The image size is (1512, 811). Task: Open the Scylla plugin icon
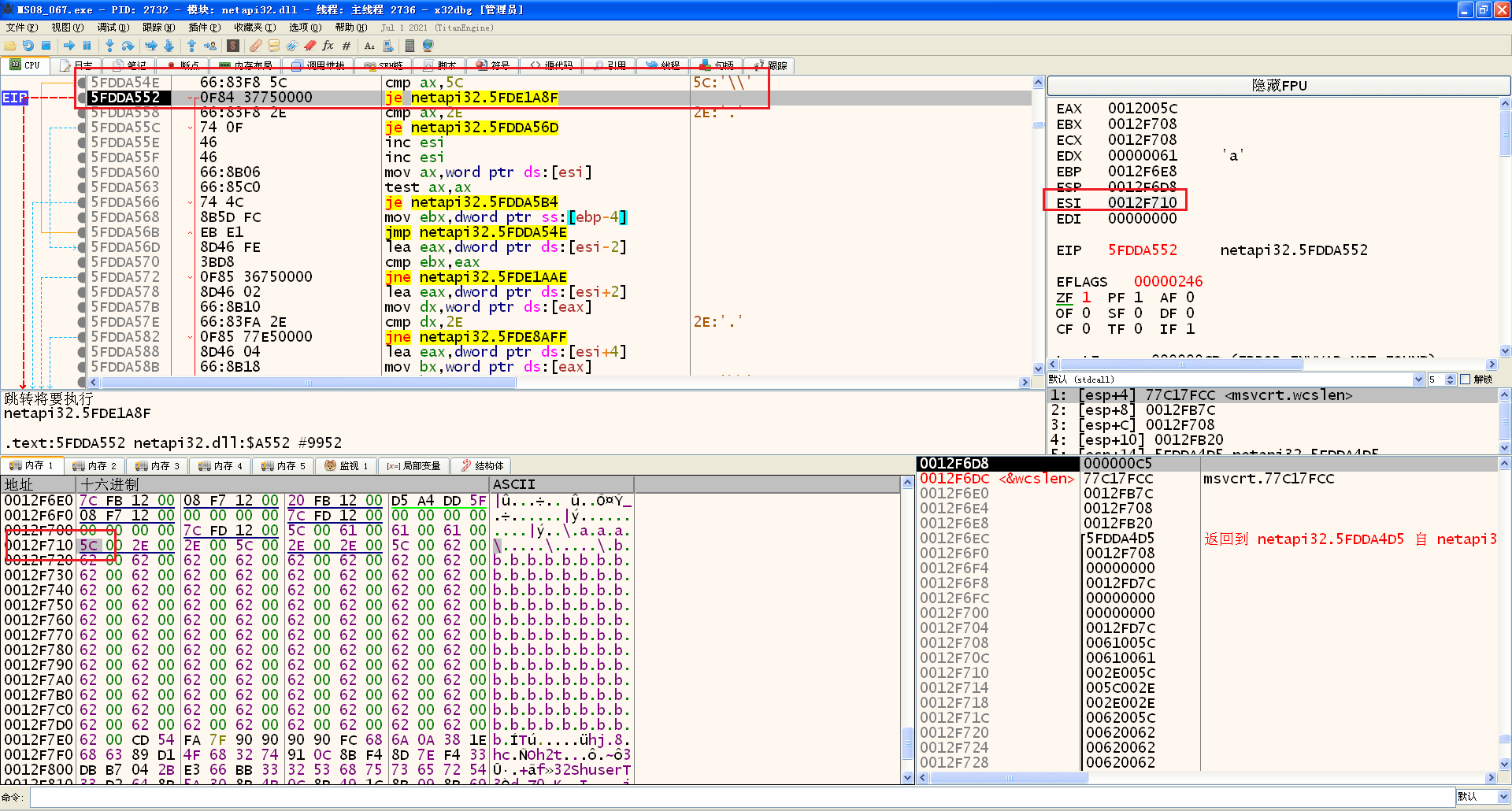(x=233, y=46)
